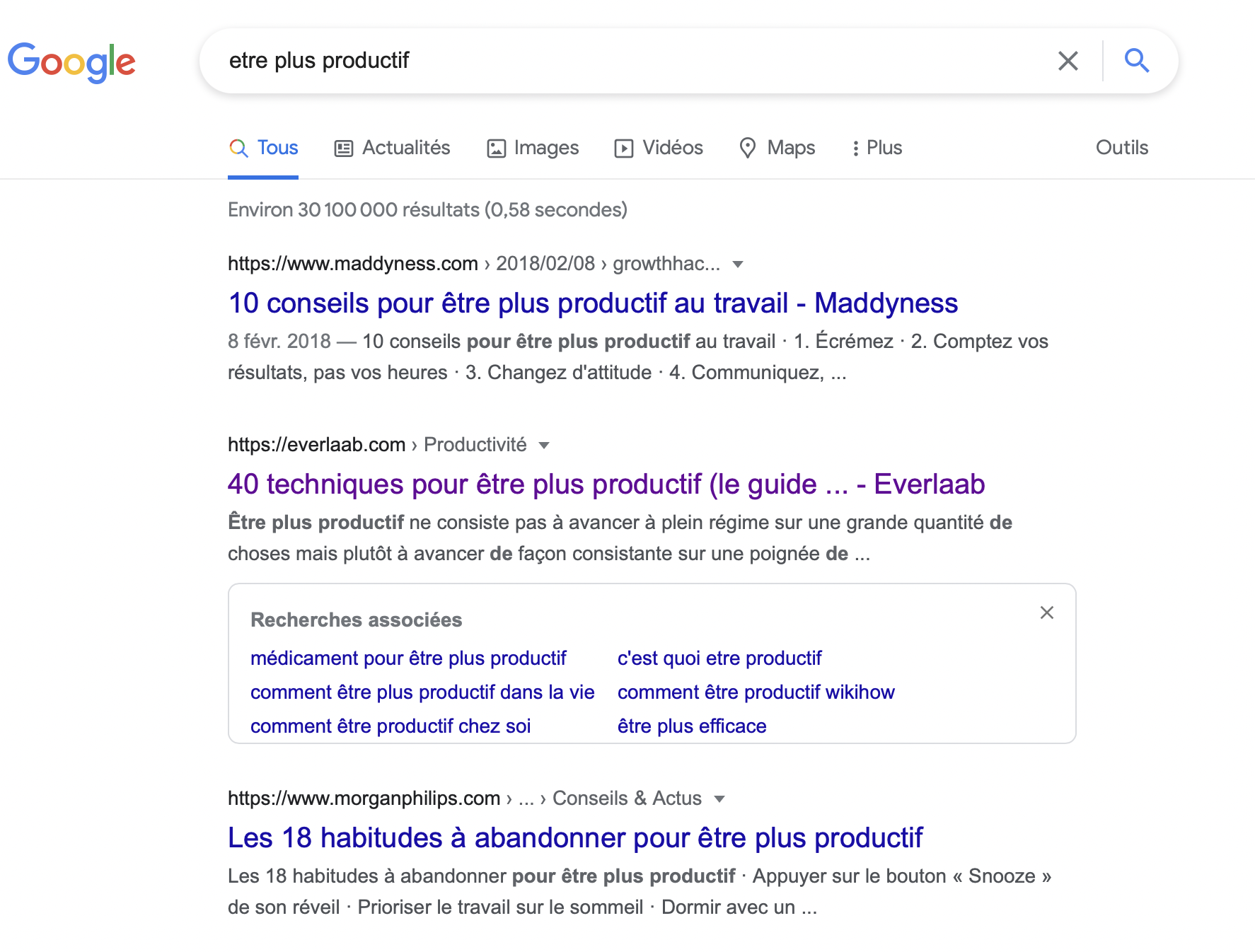Click 'comment être productif wikihow' suggestion

coord(756,692)
